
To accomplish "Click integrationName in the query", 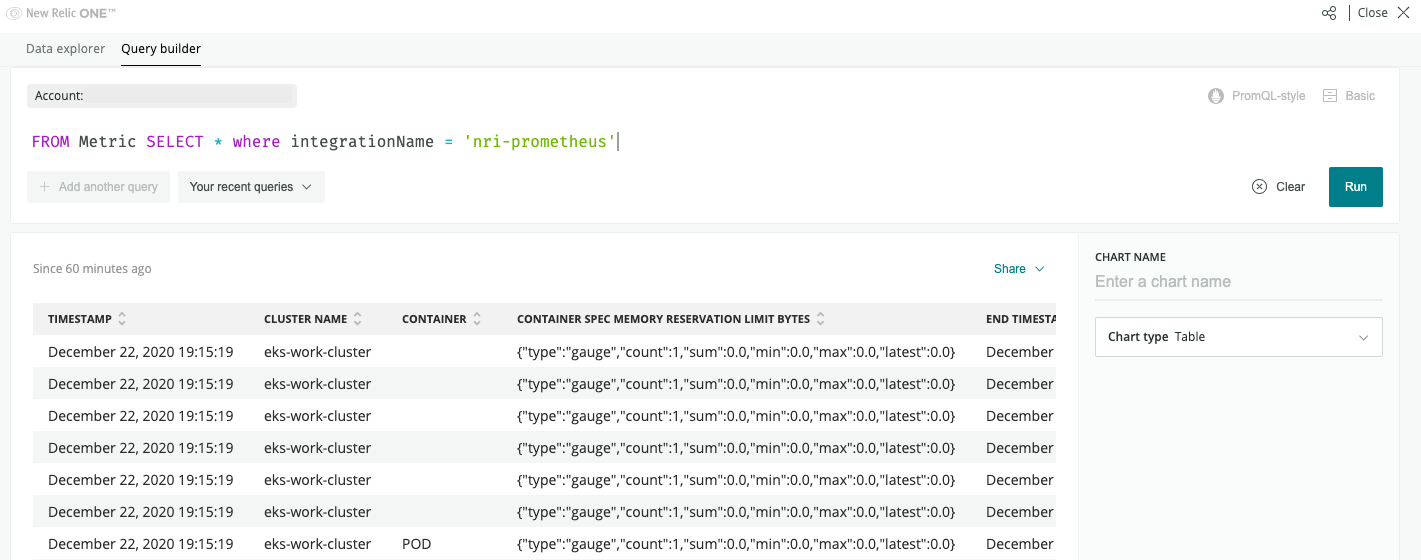I will pos(362,142).
